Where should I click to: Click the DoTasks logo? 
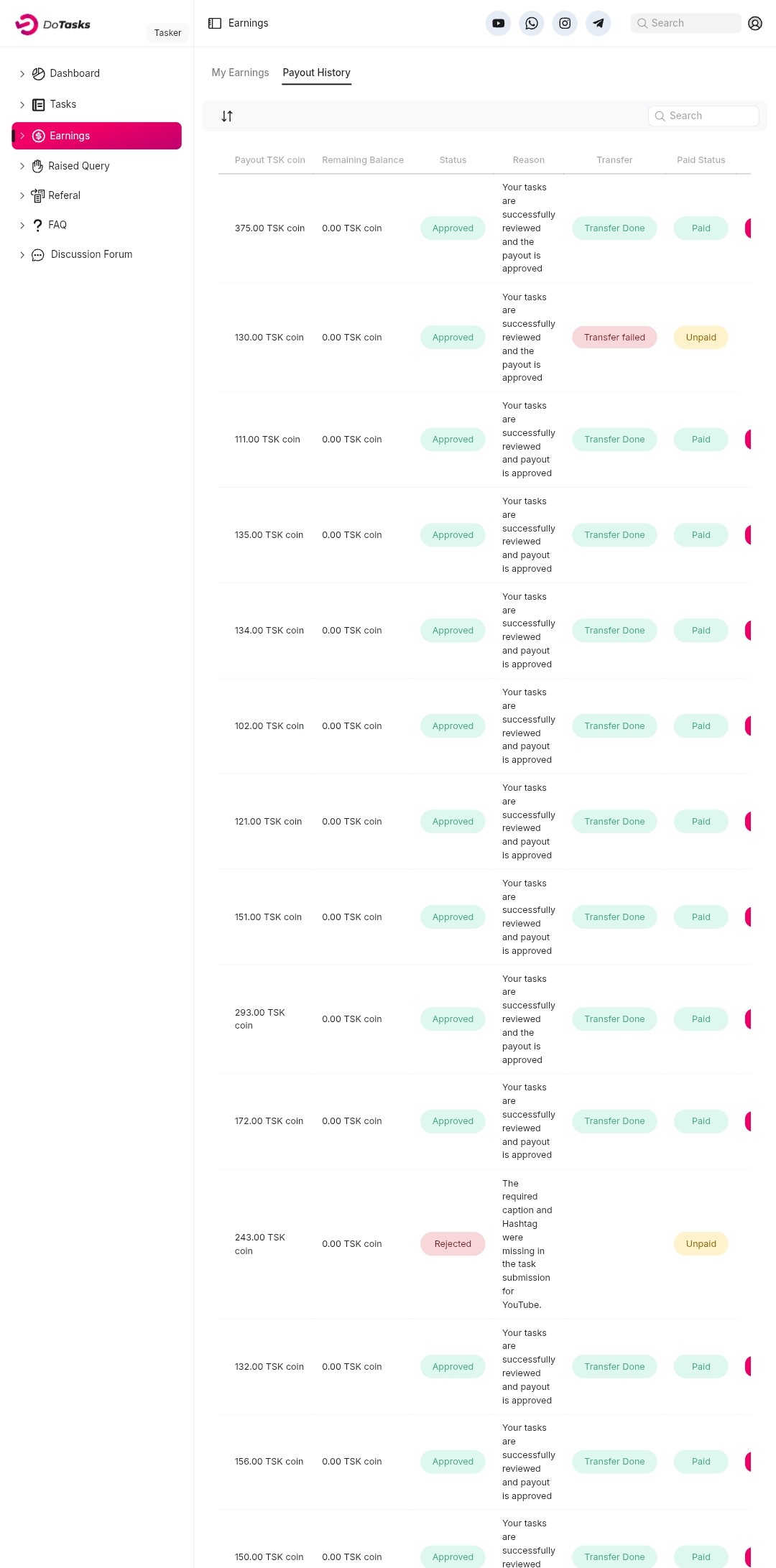[x=53, y=24]
